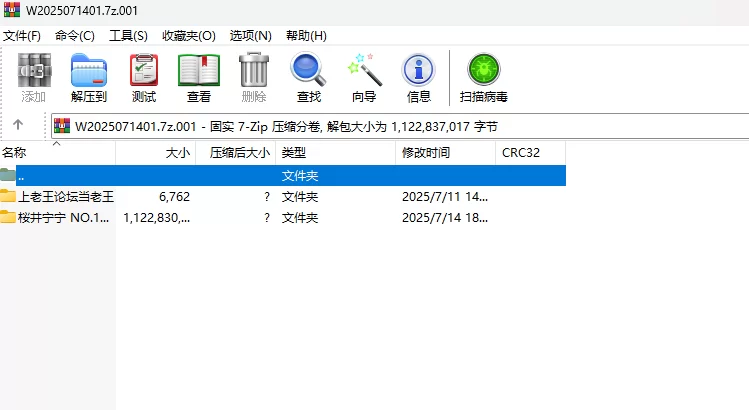
Task: Click the Extract To (解压到) toolbar icon
Action: [89, 70]
